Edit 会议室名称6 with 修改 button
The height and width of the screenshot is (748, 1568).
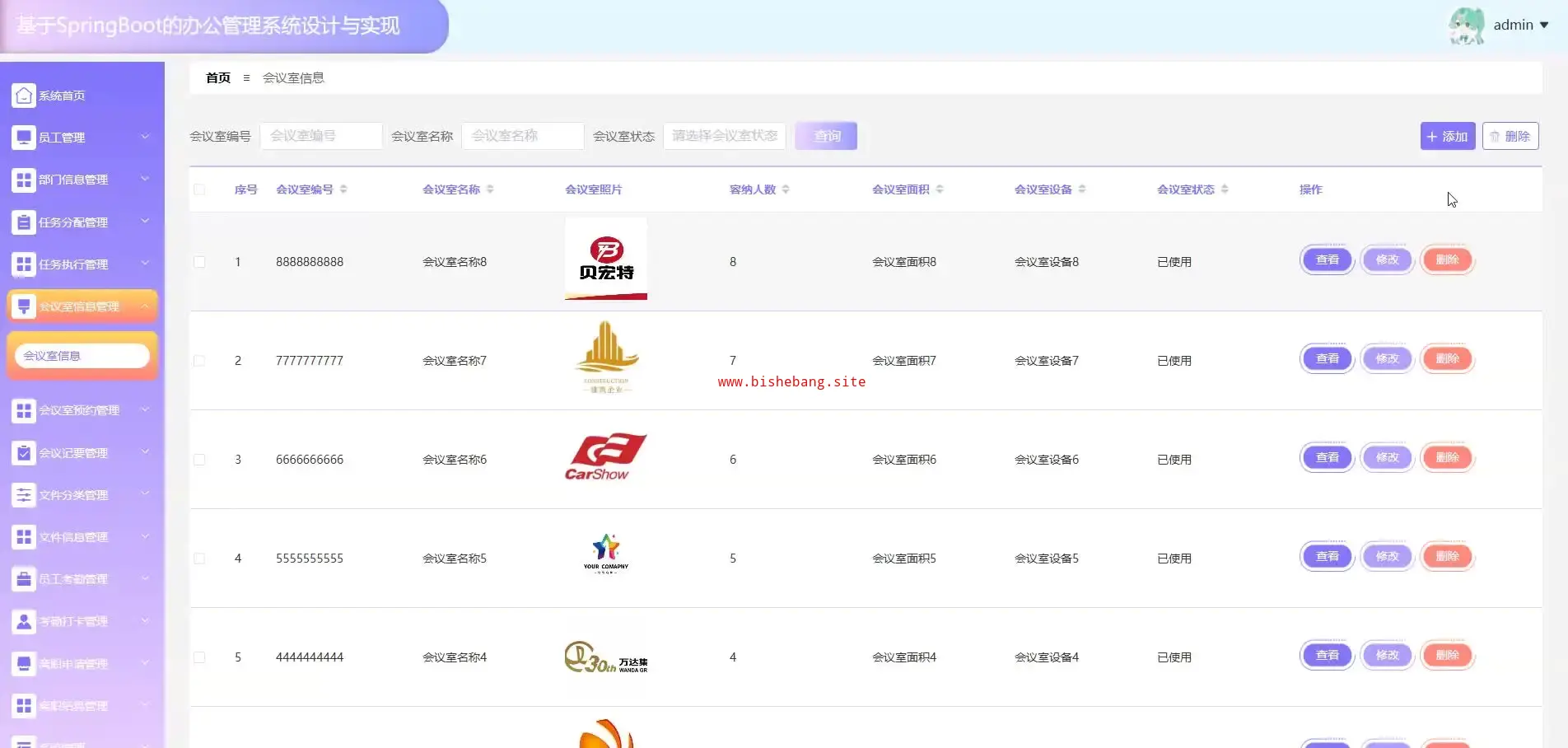click(1388, 458)
